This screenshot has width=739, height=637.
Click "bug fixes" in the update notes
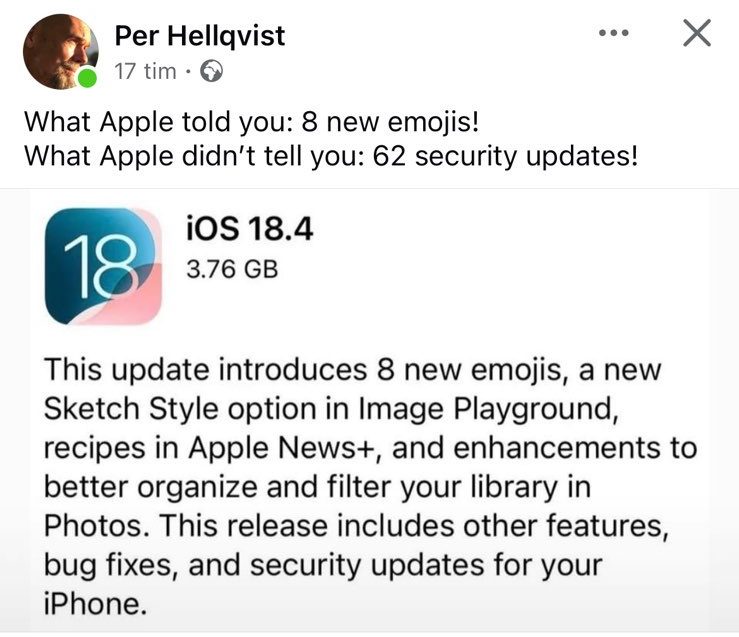107,564
